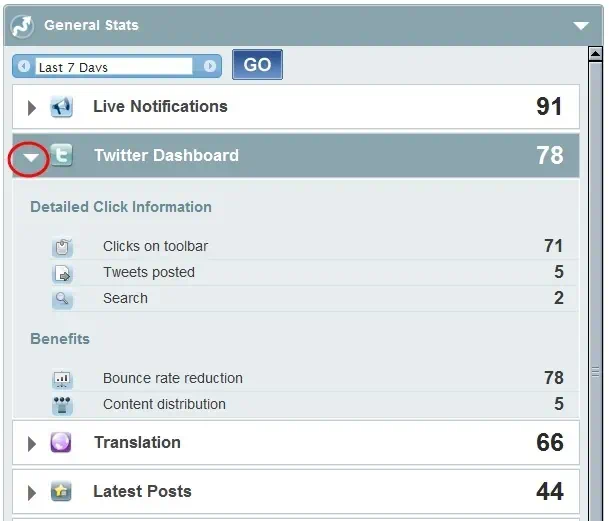The height and width of the screenshot is (521, 609).
Task: Click the Latest Posts count 44
Action: click(550, 491)
